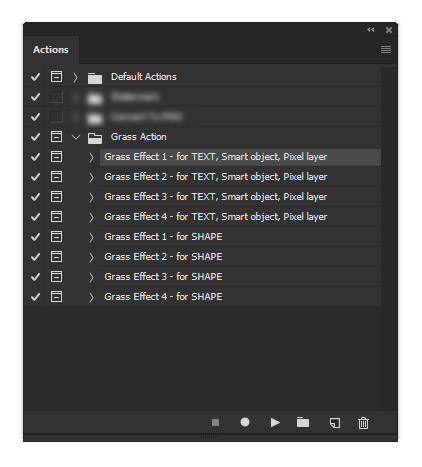Click the Stop playing/recording button
The width and height of the screenshot is (422, 467).
[x=215, y=422]
